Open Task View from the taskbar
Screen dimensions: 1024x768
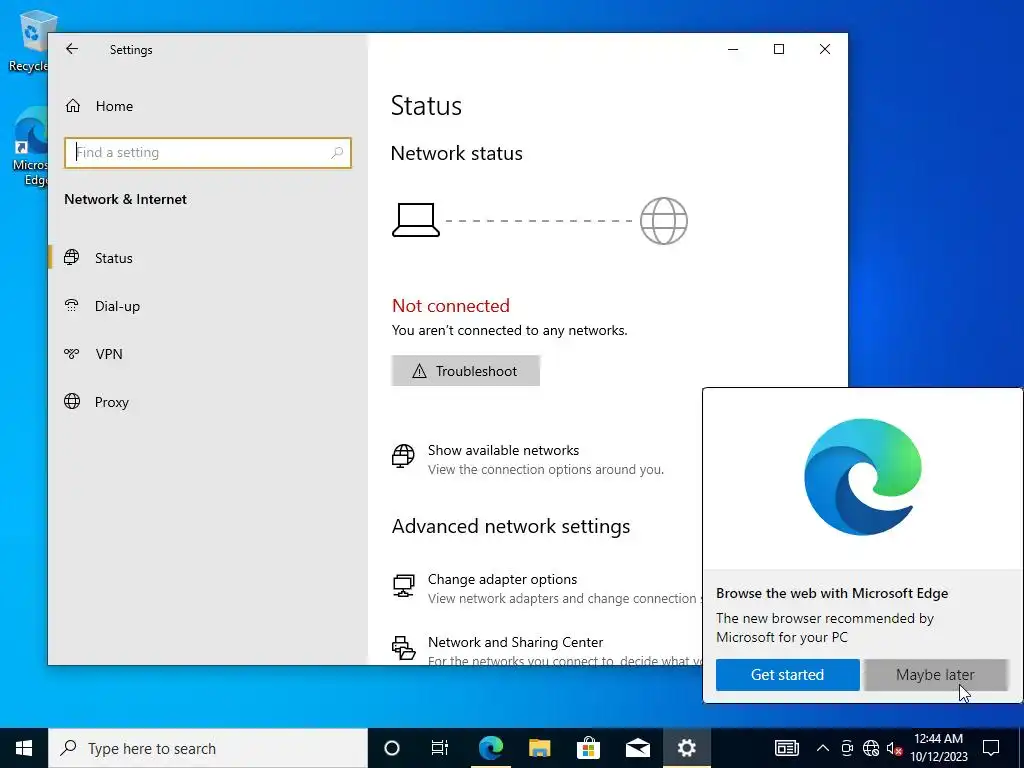440,748
